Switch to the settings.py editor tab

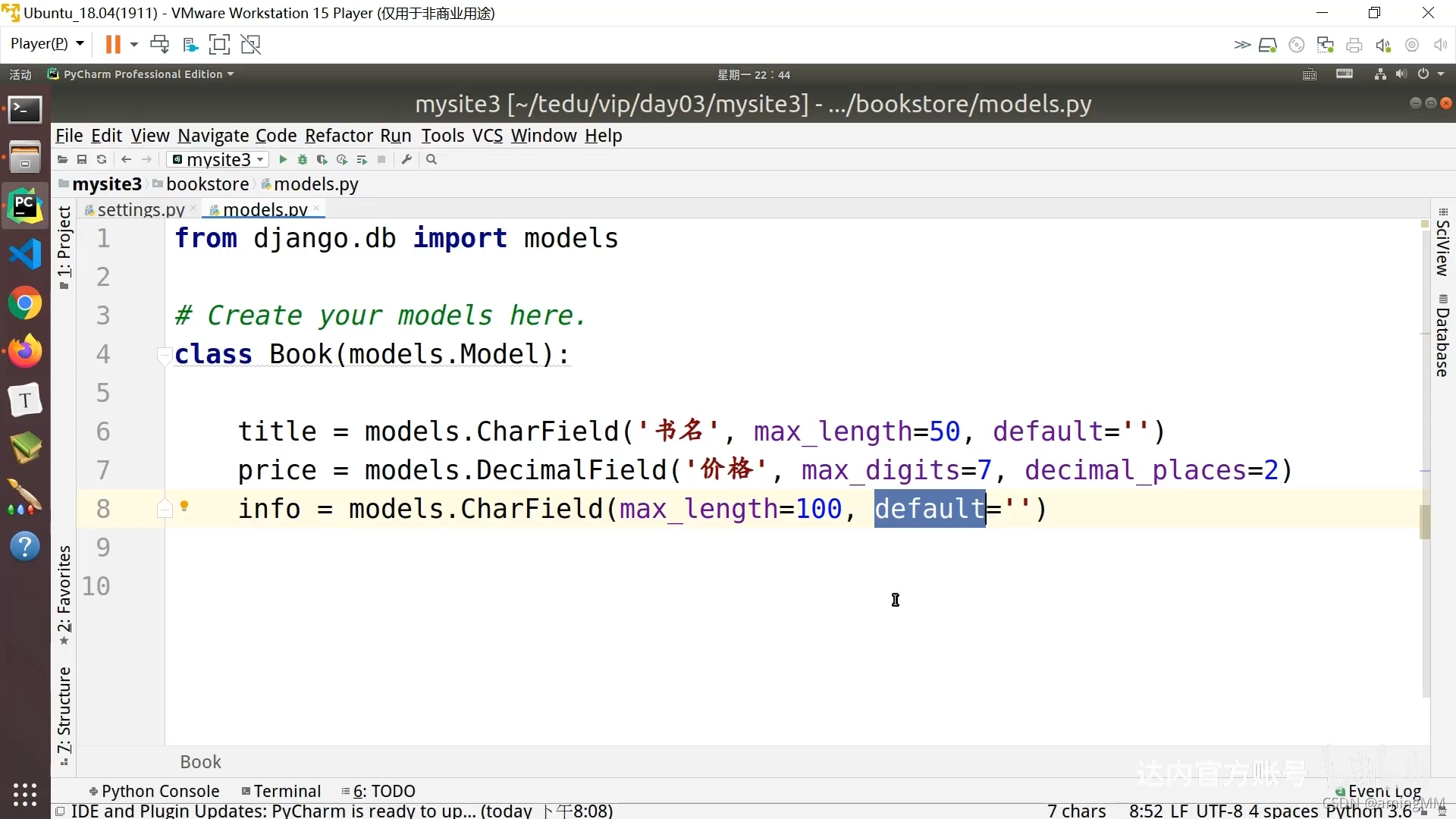[x=140, y=209]
